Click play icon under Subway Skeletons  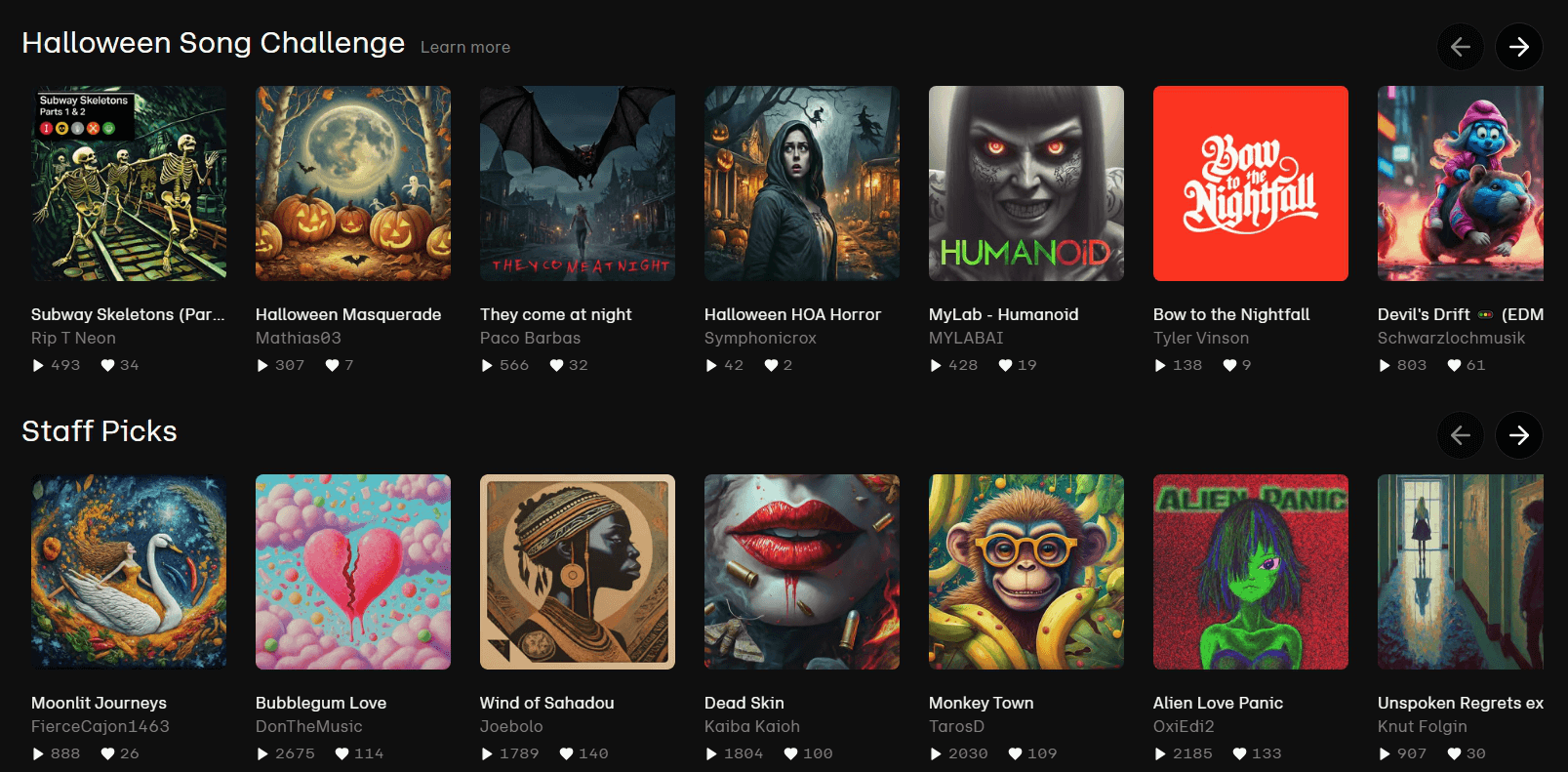pos(38,365)
